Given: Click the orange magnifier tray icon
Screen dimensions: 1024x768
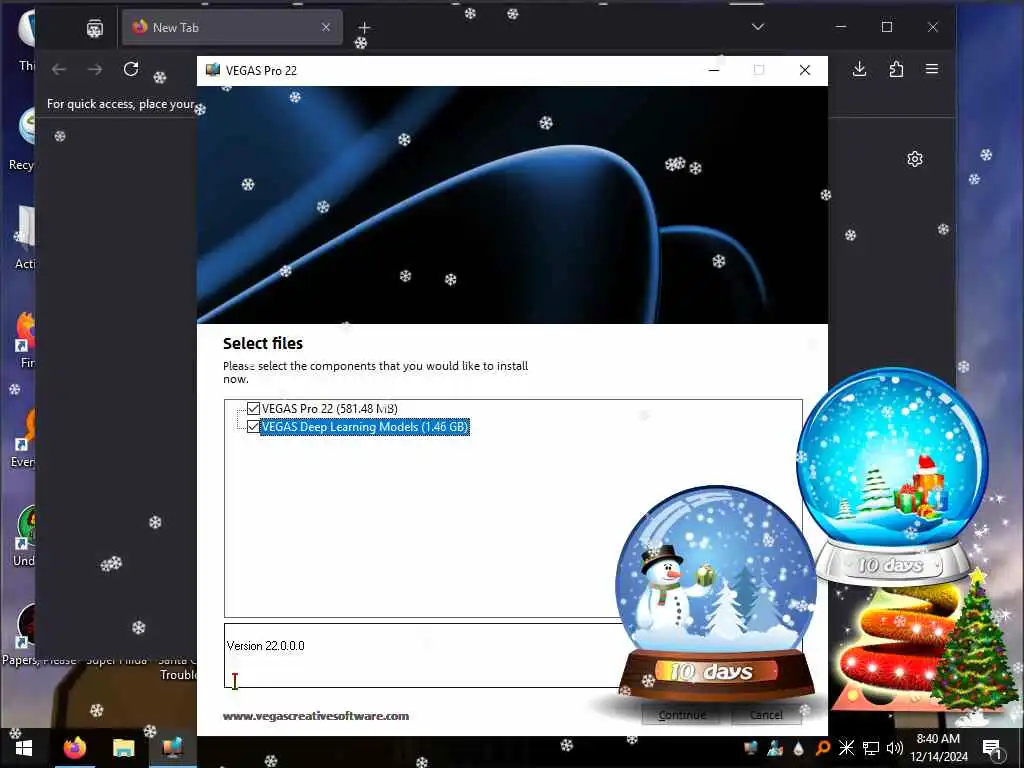Looking at the screenshot, I should coord(823,748).
